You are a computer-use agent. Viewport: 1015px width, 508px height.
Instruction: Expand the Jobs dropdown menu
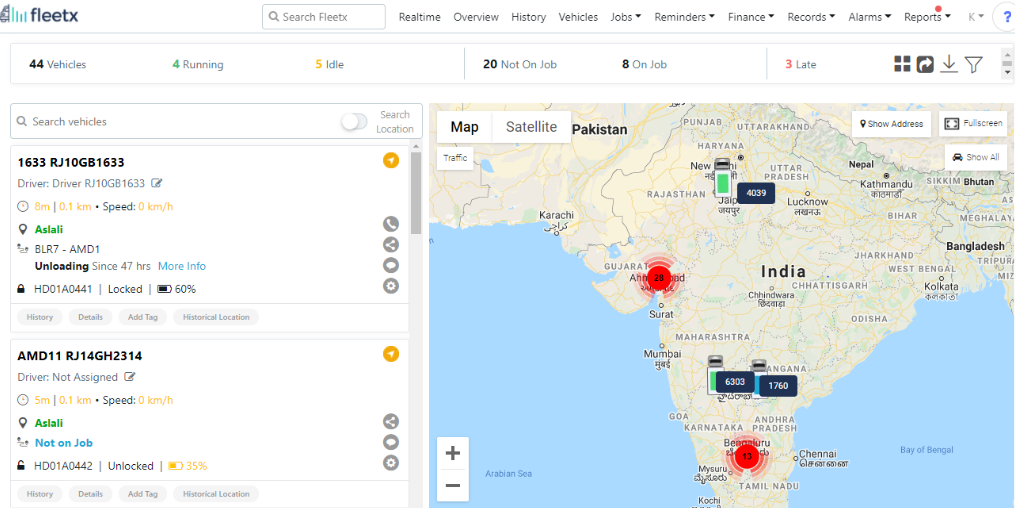[x=625, y=17]
